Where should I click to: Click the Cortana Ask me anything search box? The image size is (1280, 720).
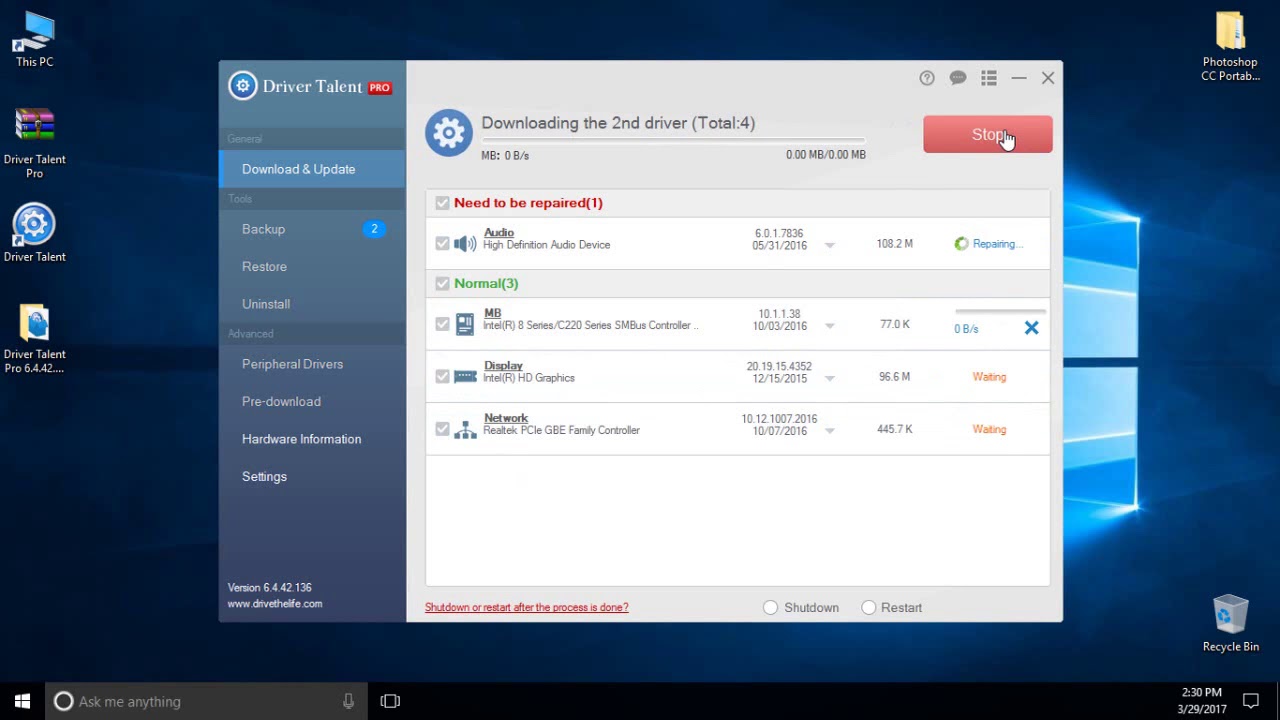(206, 701)
